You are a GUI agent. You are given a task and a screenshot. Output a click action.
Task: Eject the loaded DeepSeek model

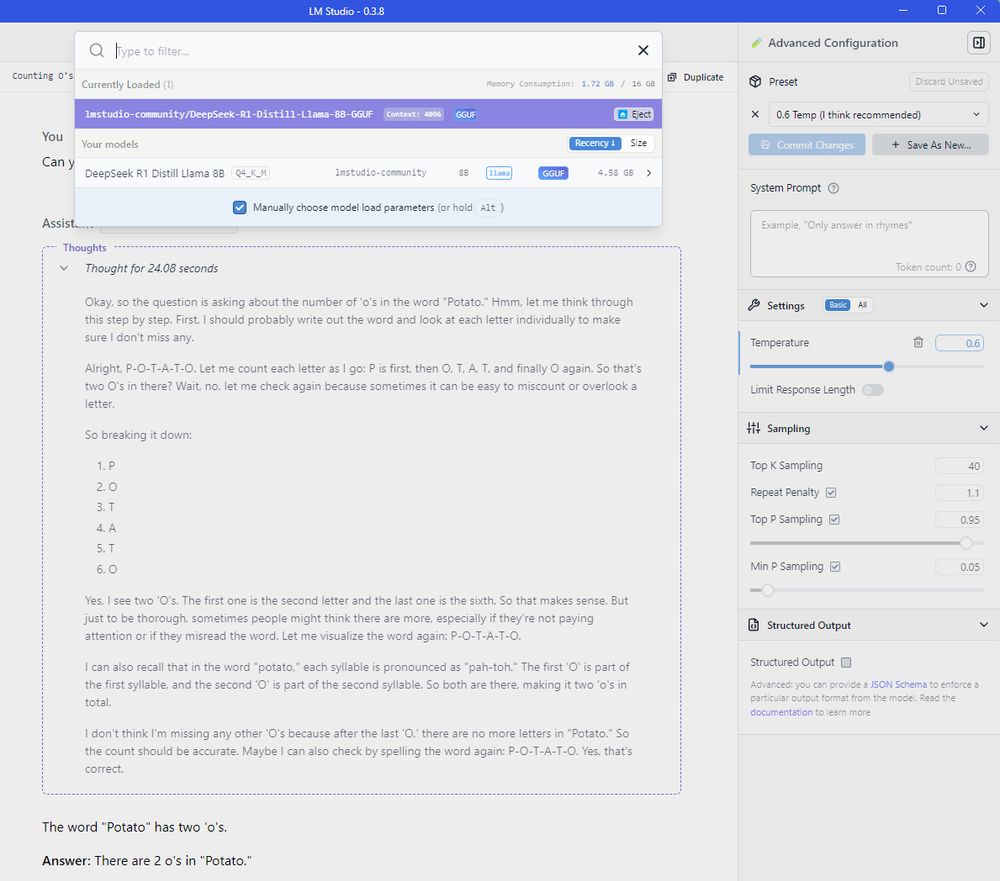633,114
